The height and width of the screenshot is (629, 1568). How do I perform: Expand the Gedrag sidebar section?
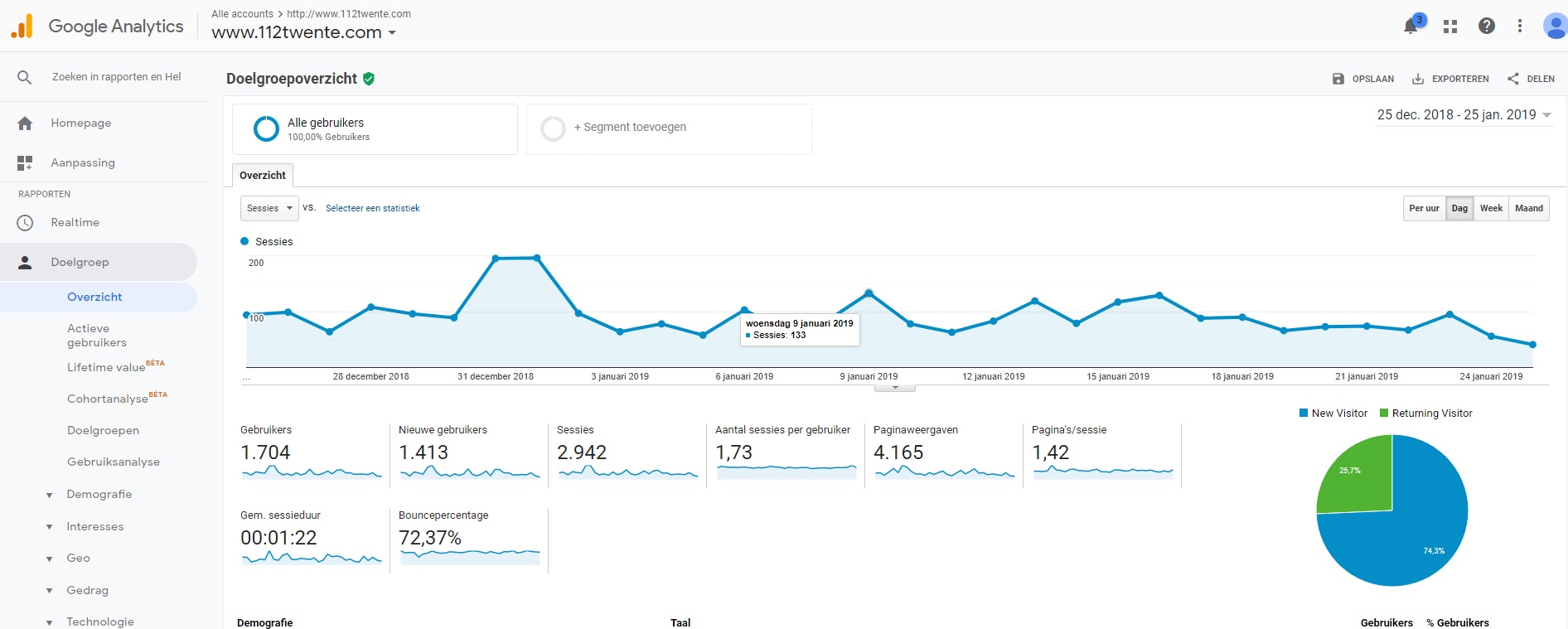click(x=49, y=591)
